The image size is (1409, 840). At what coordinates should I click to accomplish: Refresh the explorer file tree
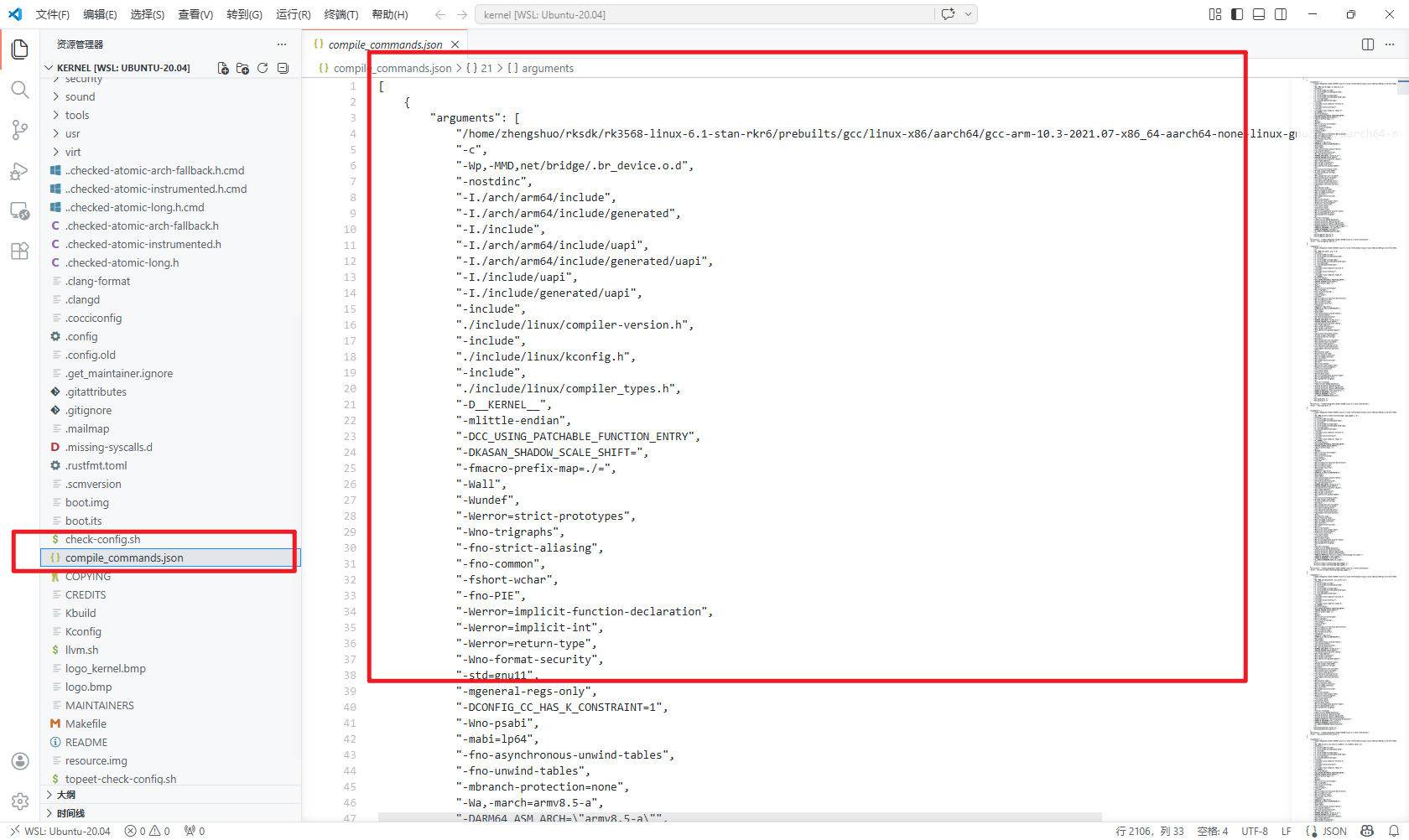pyautogui.click(x=263, y=68)
